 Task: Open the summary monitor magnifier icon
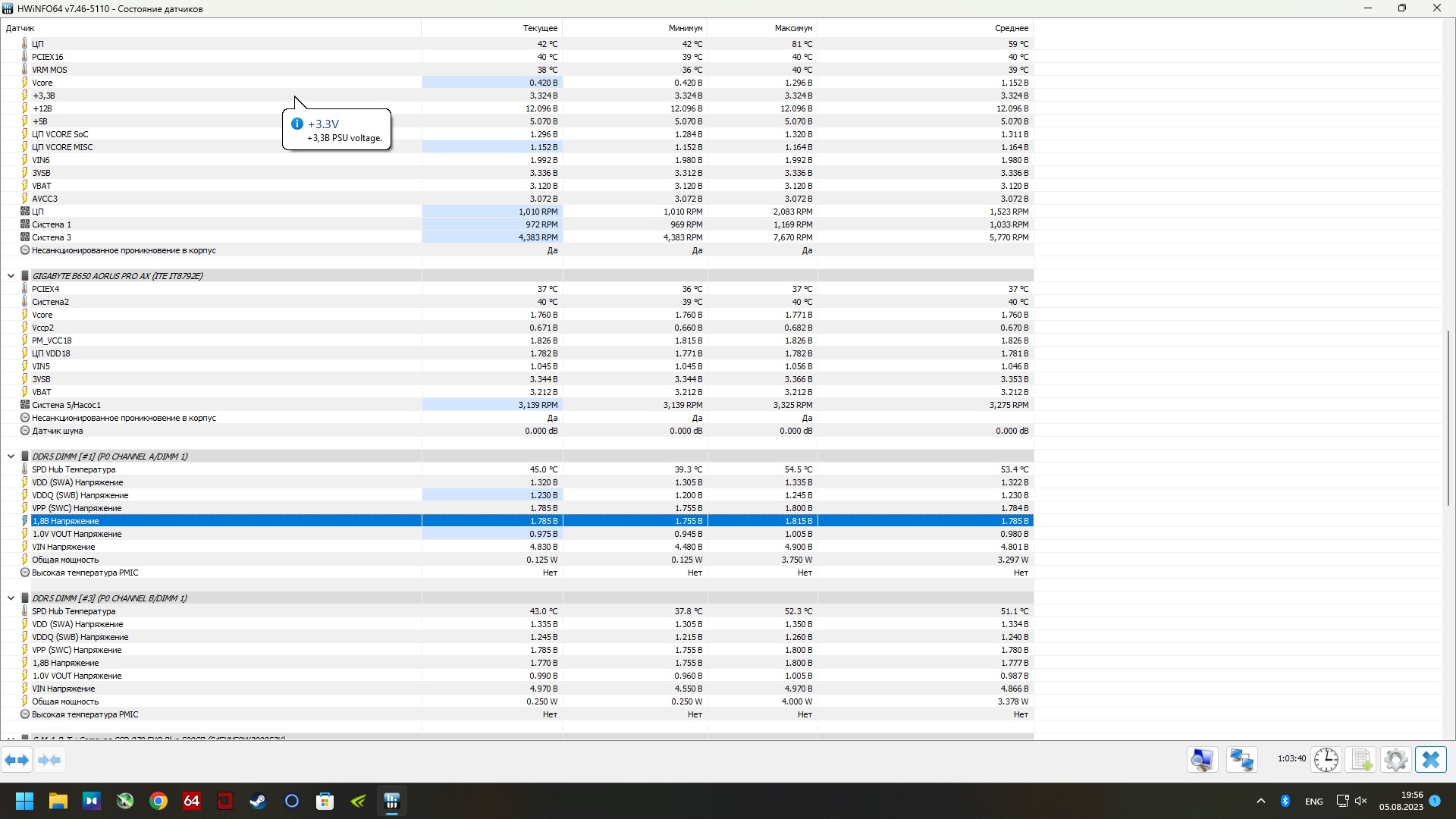click(x=1203, y=760)
